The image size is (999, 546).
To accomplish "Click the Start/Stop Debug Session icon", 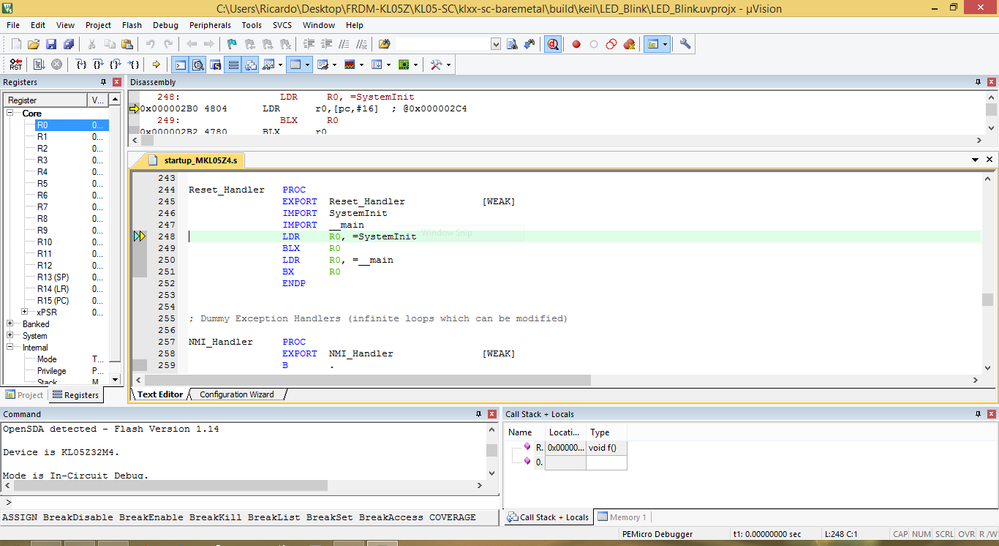I will [x=553, y=45].
